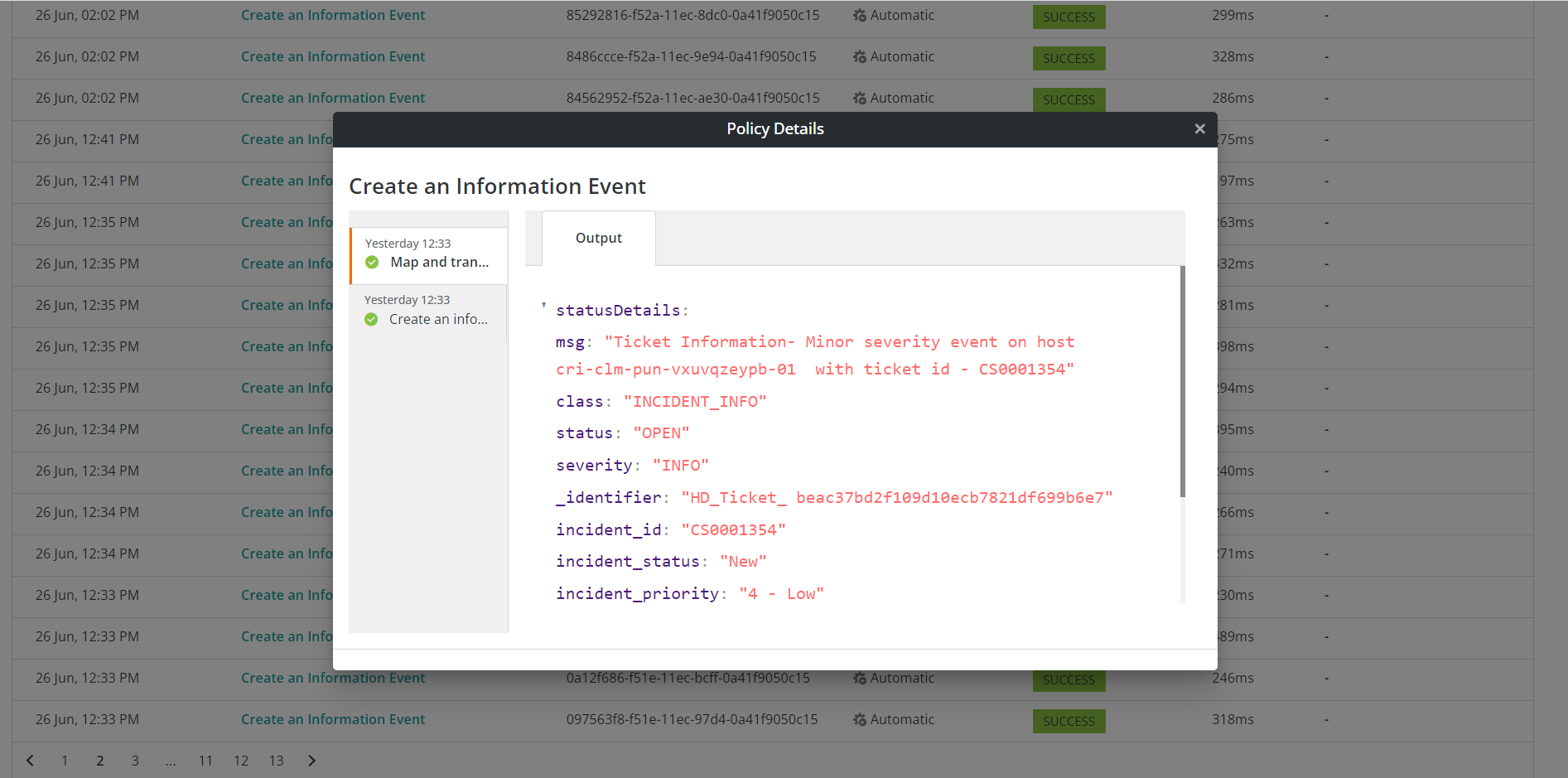Open page 13 of results

pos(276,761)
